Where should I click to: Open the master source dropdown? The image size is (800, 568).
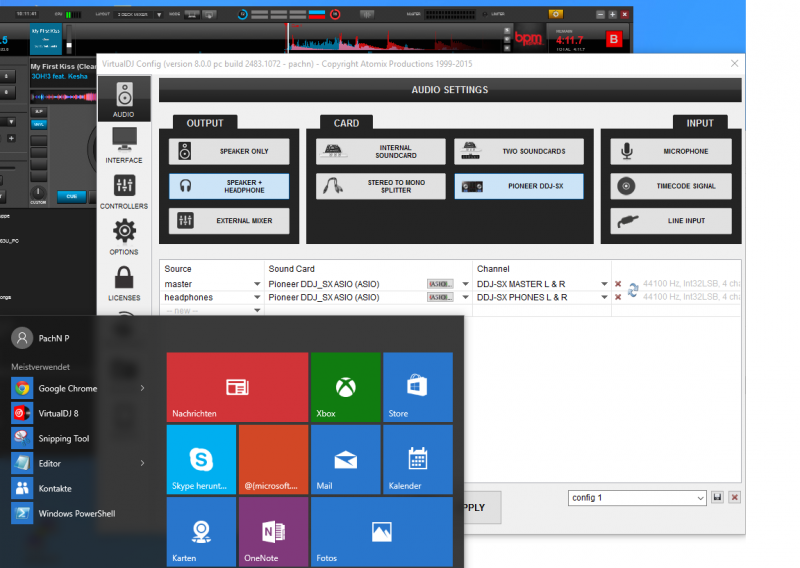tap(257, 284)
